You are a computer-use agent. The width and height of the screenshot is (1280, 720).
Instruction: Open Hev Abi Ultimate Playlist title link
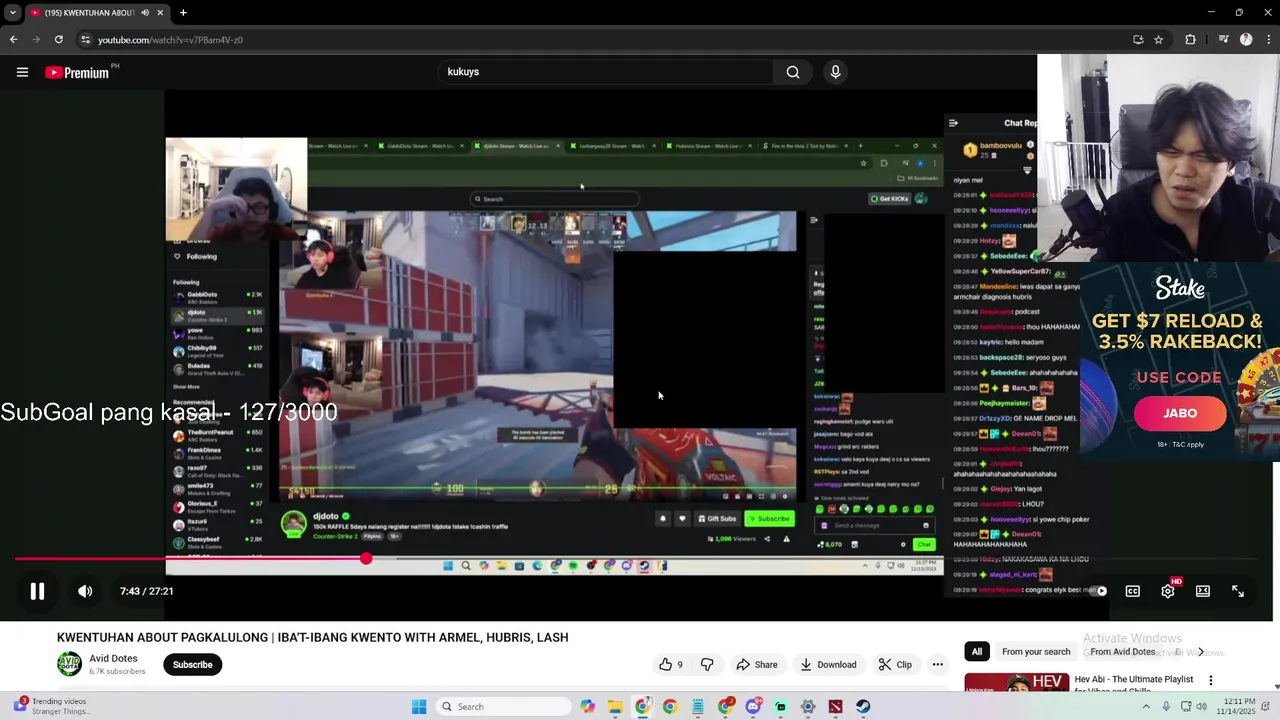click(1134, 684)
